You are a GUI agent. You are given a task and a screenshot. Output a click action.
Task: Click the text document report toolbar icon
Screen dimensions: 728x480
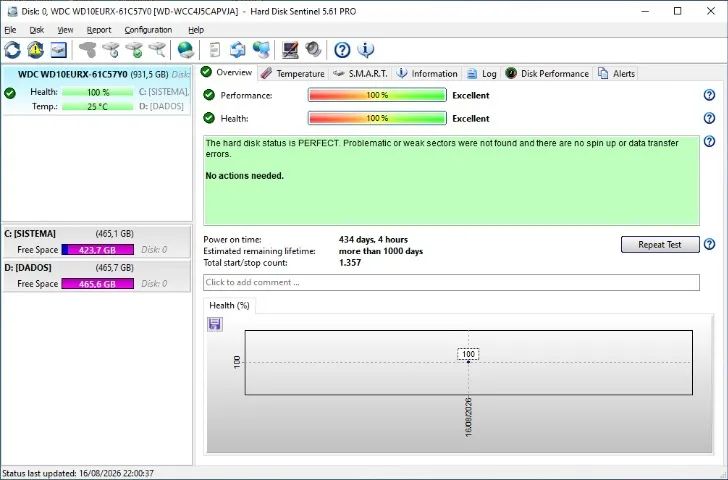pyautogui.click(x=215, y=50)
